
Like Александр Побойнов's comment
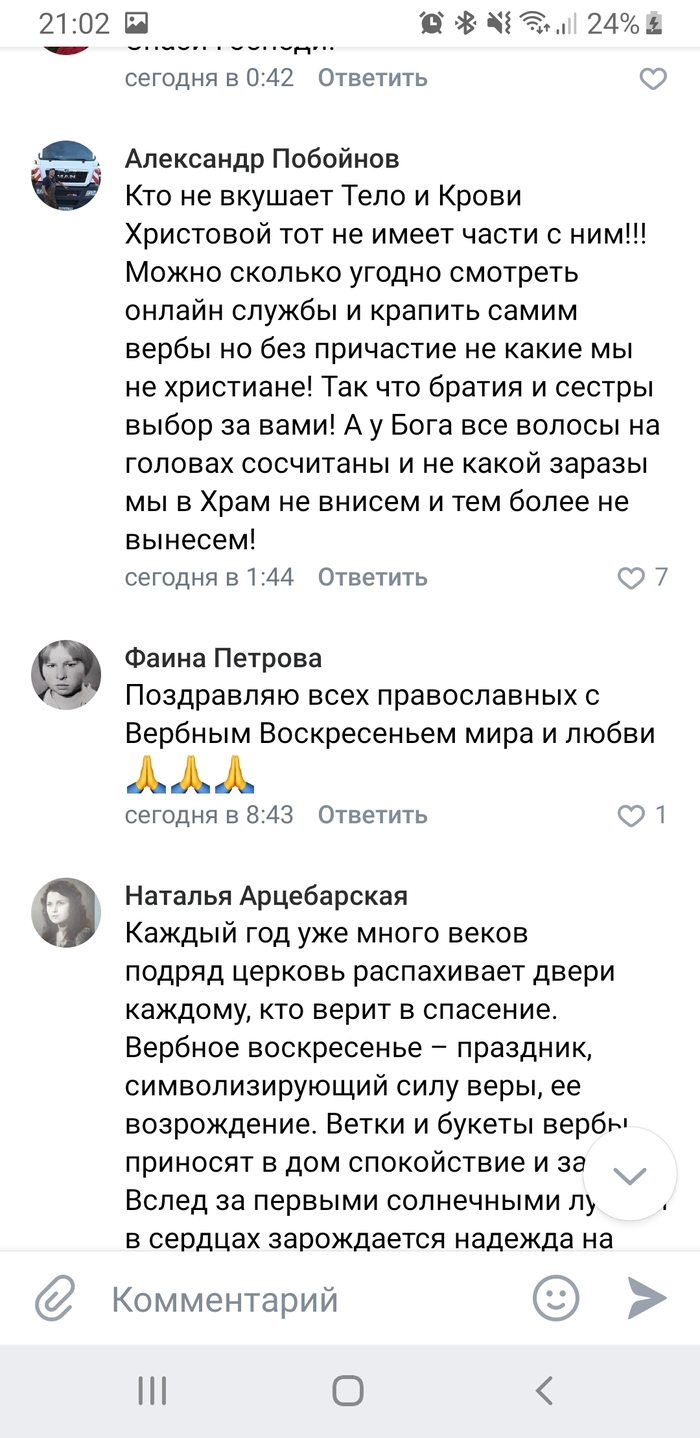632,578
